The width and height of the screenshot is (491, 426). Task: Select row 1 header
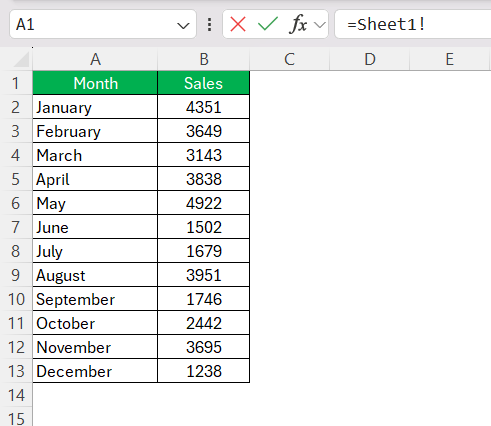(x=16, y=83)
